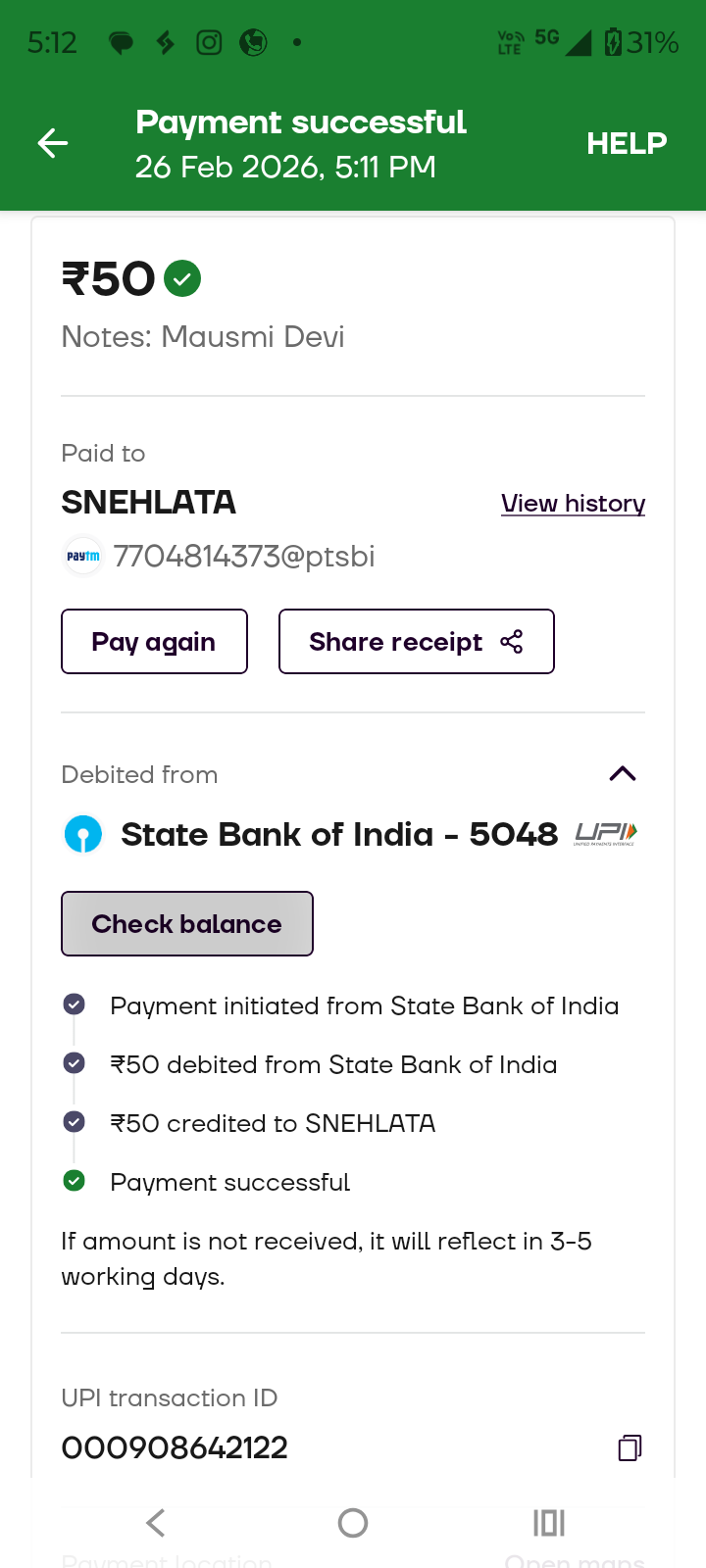Tap the State Bank of India logo
Image resolution: width=706 pixels, height=1568 pixels.
pyautogui.click(x=83, y=835)
